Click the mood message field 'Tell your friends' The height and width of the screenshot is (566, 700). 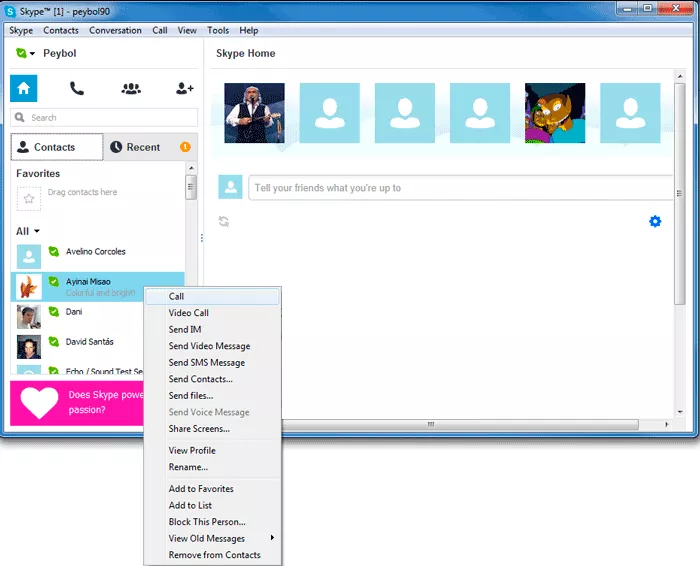click(x=460, y=188)
